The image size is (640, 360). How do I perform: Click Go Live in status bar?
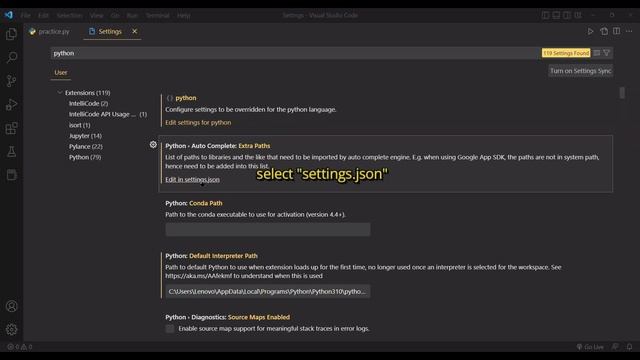590,347
